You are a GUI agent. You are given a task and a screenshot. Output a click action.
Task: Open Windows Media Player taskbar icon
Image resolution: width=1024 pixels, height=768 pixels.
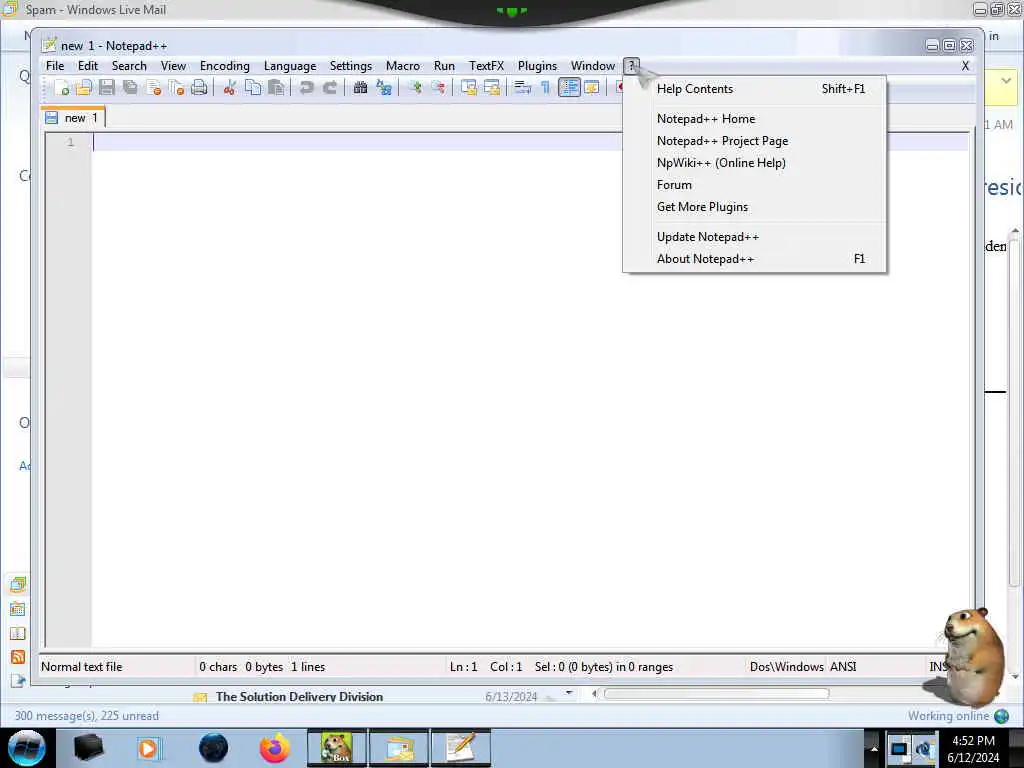(x=148, y=748)
